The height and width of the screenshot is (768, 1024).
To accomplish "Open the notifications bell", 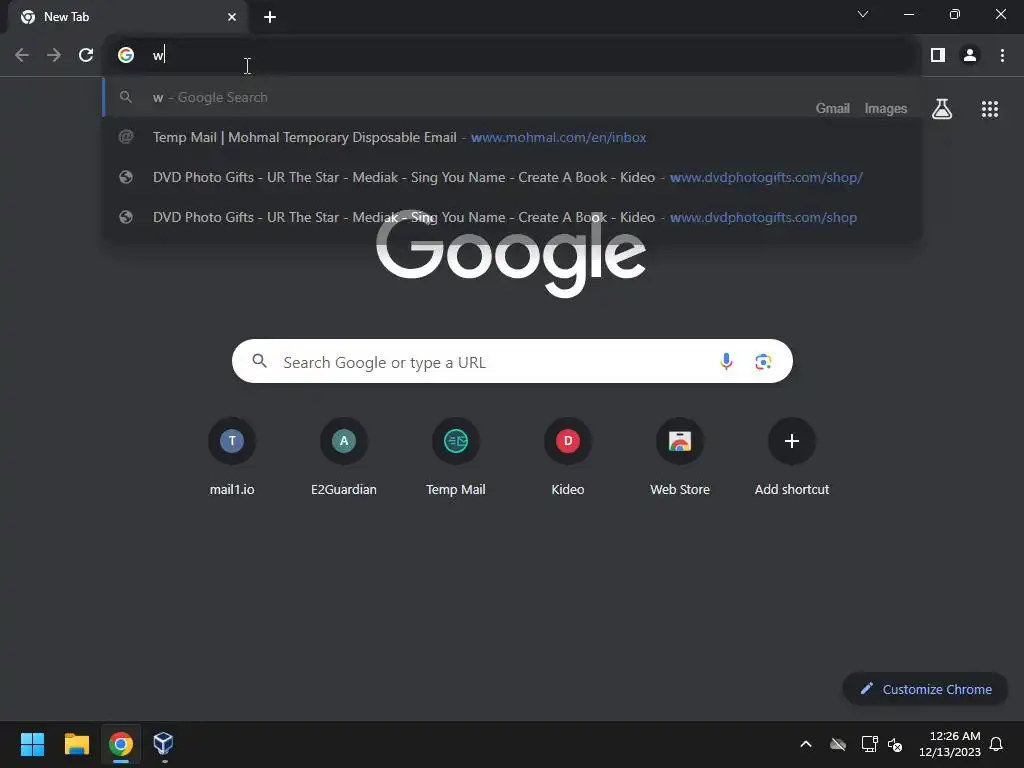I will (x=997, y=744).
